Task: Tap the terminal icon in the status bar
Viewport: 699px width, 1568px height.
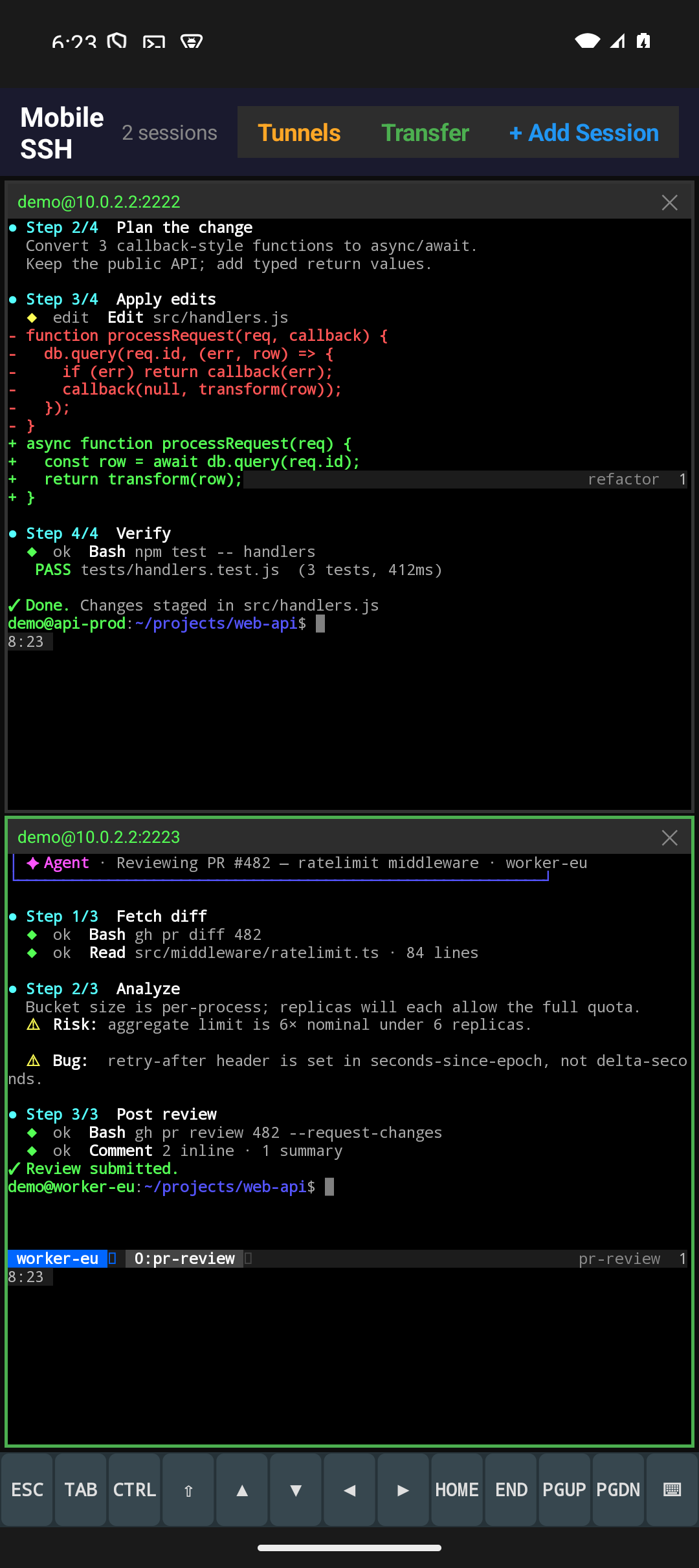Action: click(x=154, y=43)
